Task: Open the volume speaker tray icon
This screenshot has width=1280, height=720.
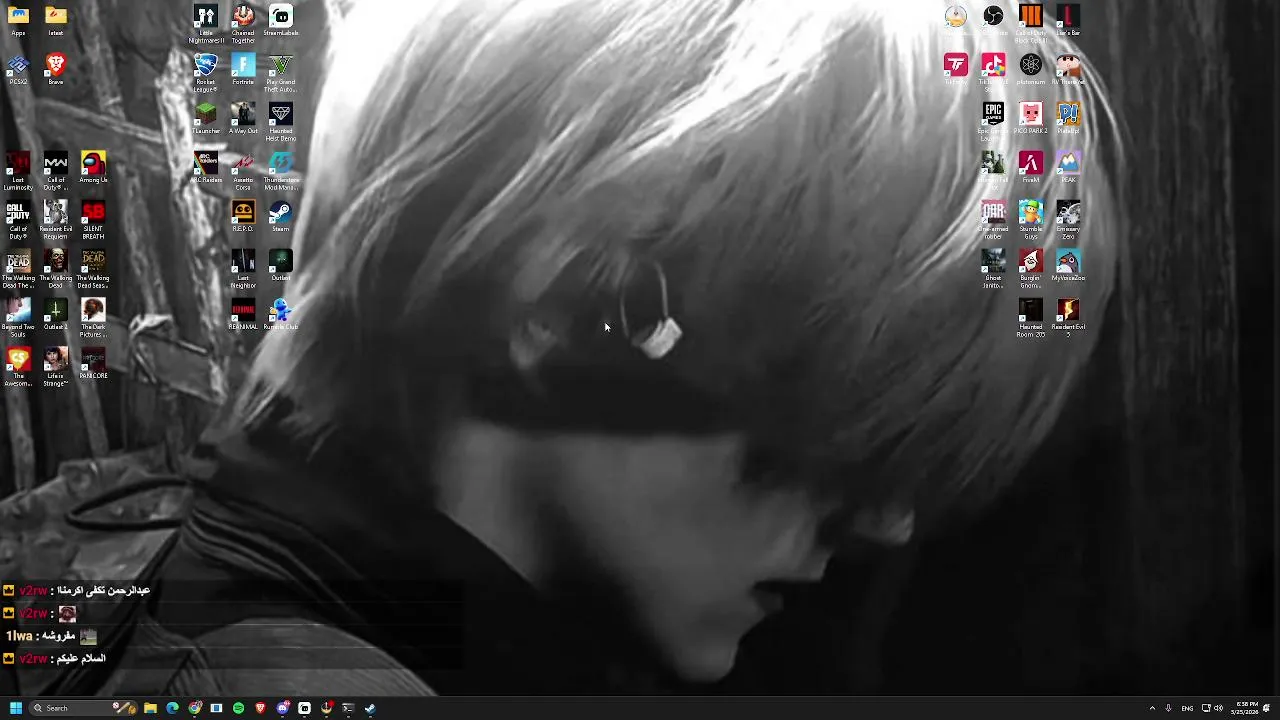Action: [1218, 708]
